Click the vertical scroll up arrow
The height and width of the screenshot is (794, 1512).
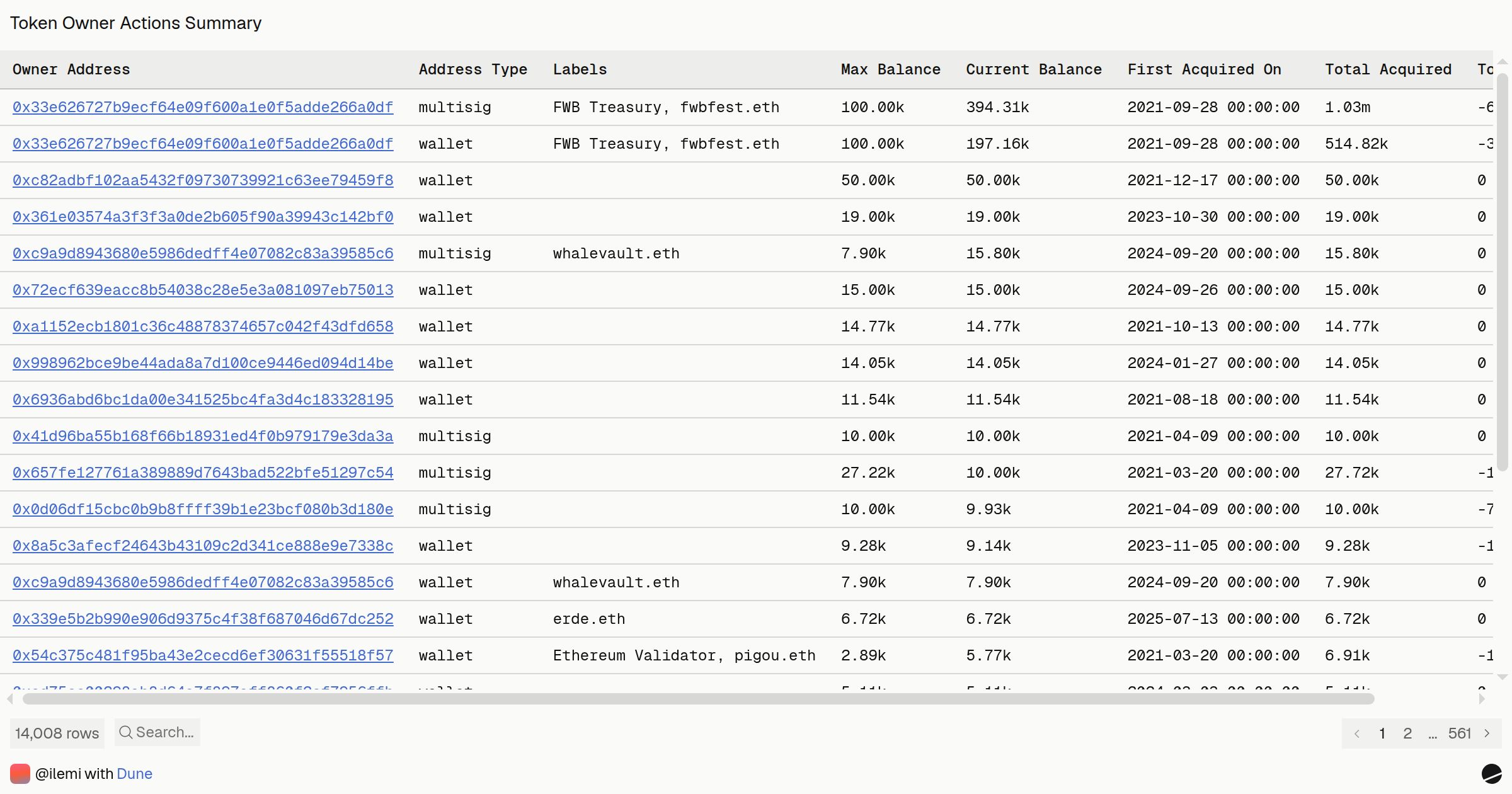point(1503,62)
